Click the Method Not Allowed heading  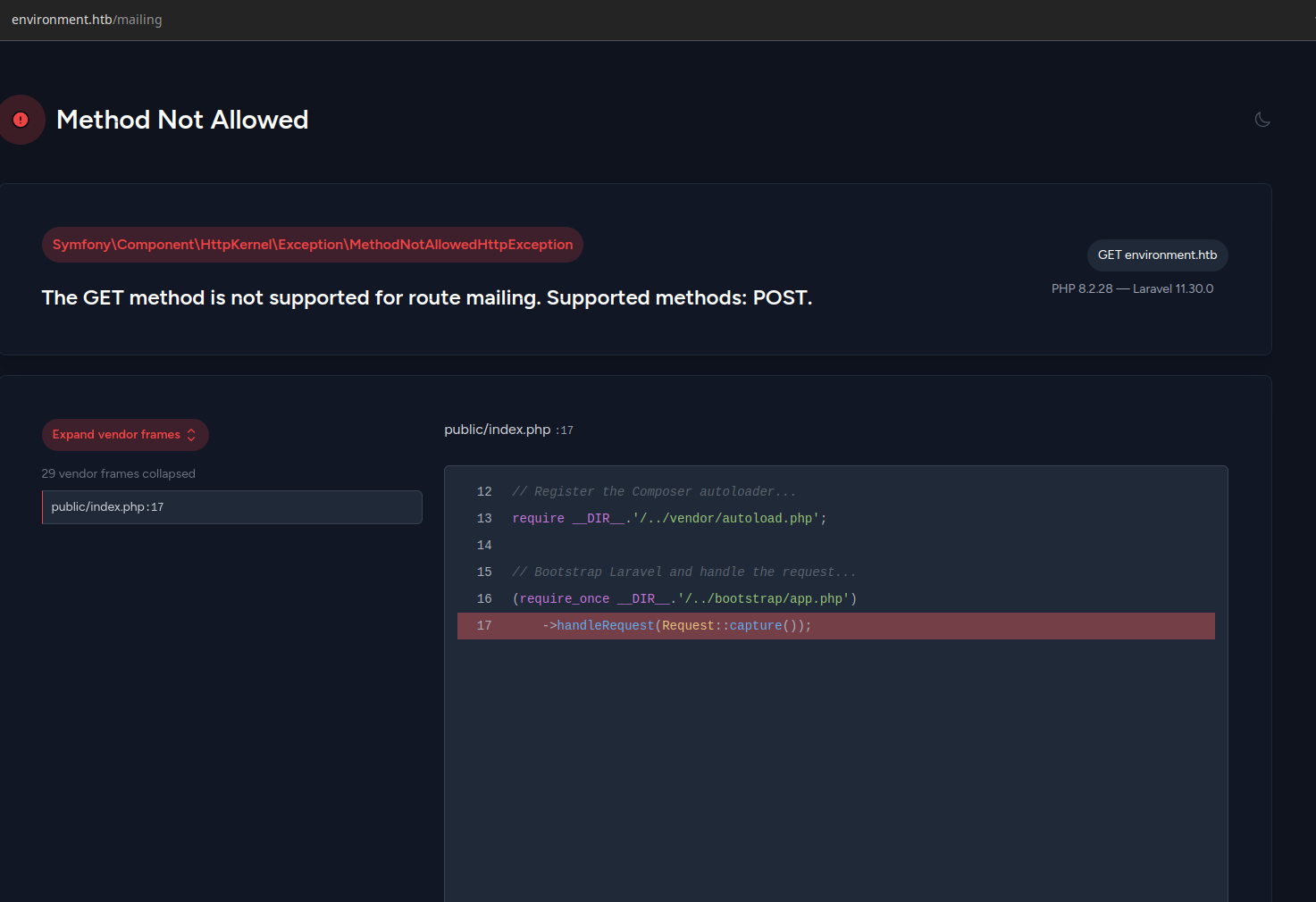tap(182, 120)
